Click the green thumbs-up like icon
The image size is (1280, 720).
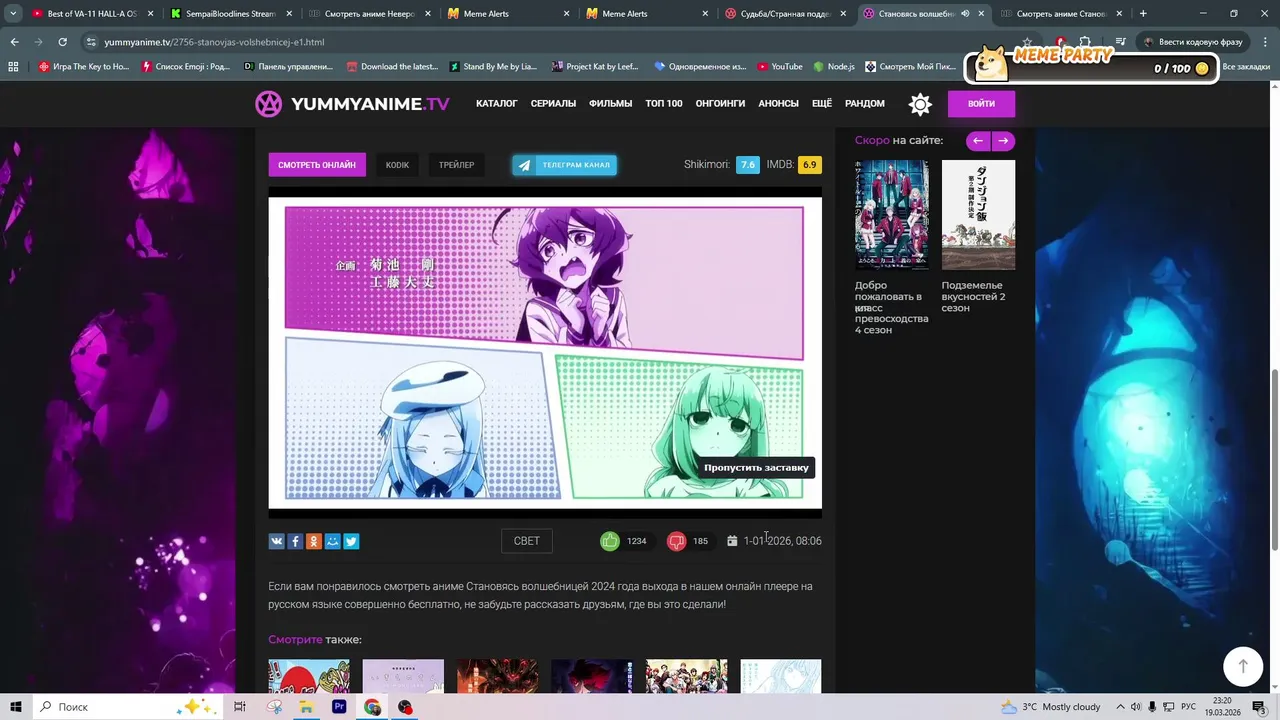tap(609, 541)
